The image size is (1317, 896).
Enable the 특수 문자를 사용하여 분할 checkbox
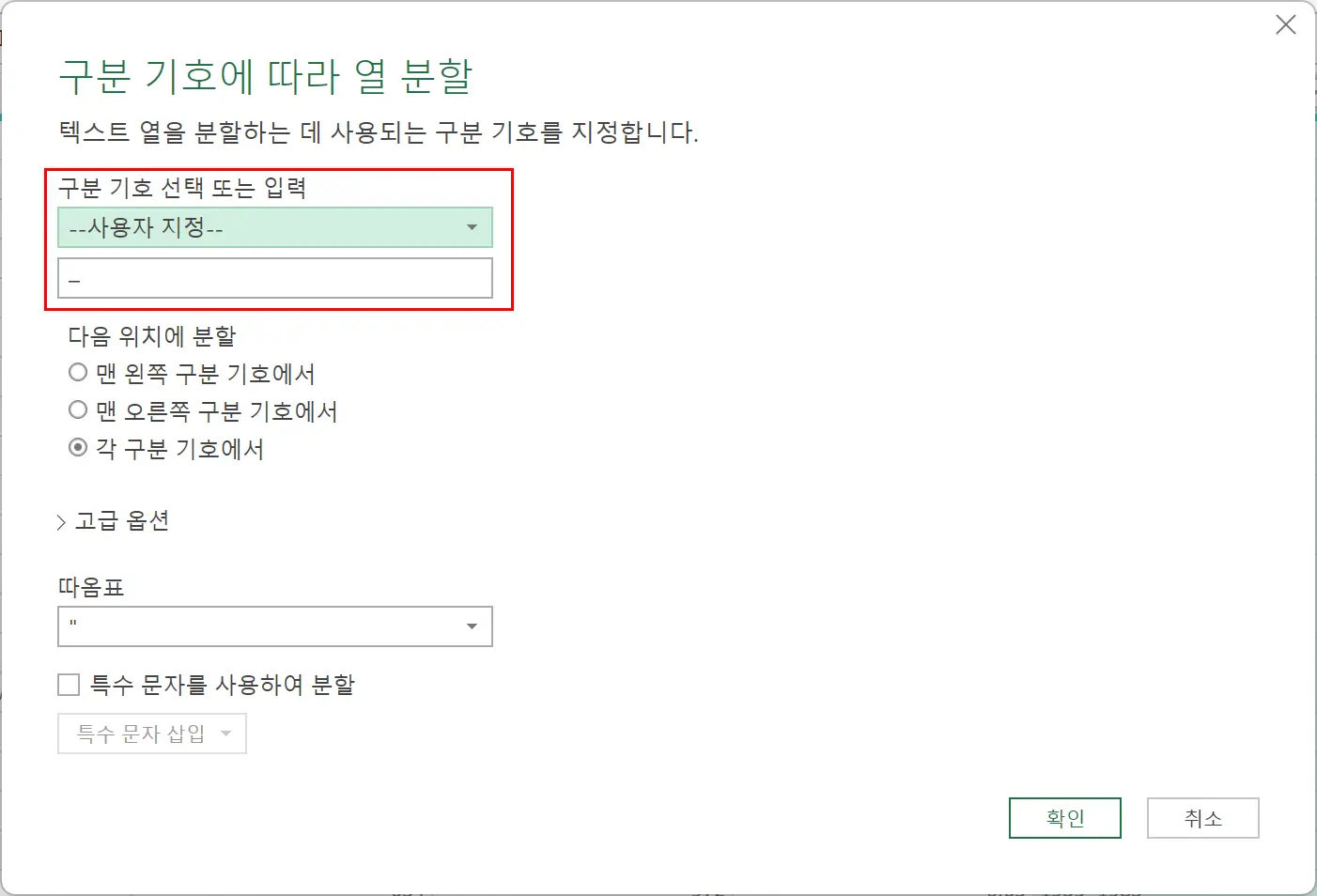point(67,685)
